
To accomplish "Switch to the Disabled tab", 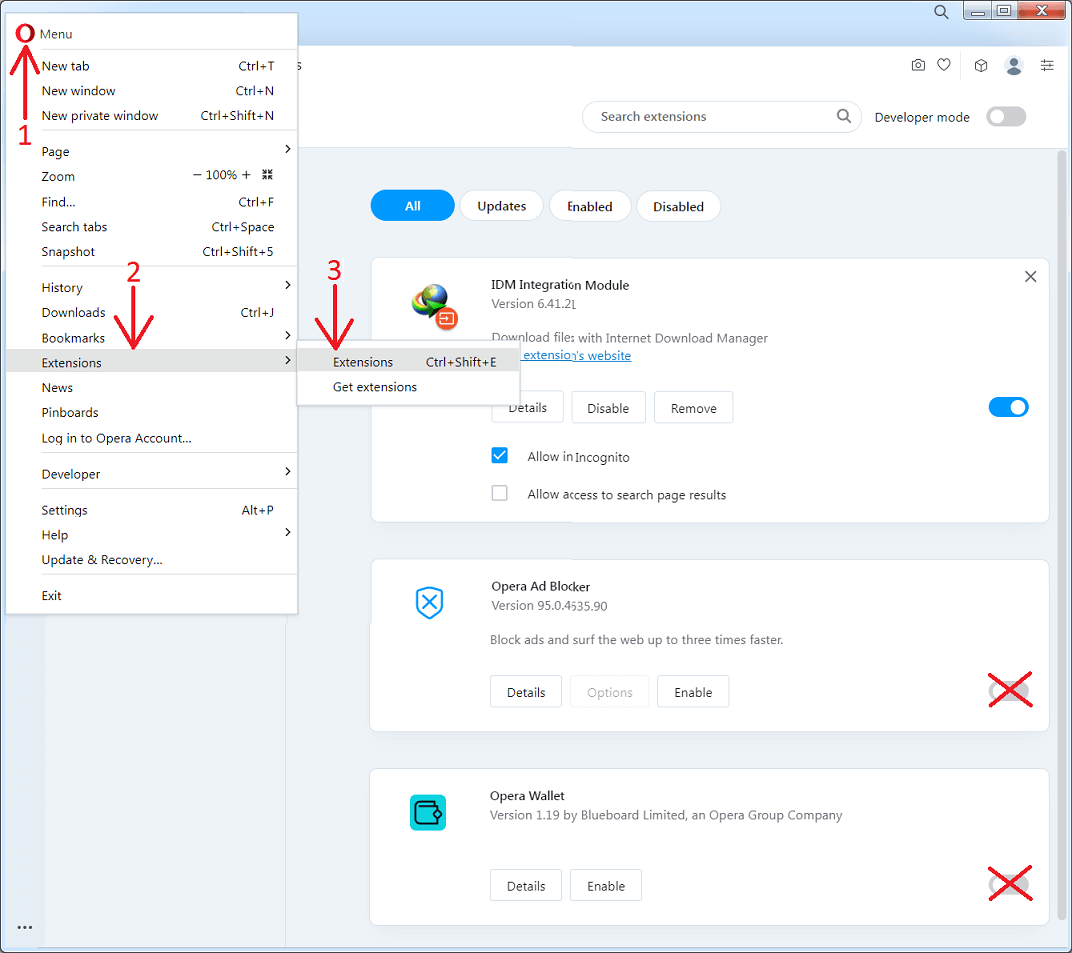I will coord(678,206).
